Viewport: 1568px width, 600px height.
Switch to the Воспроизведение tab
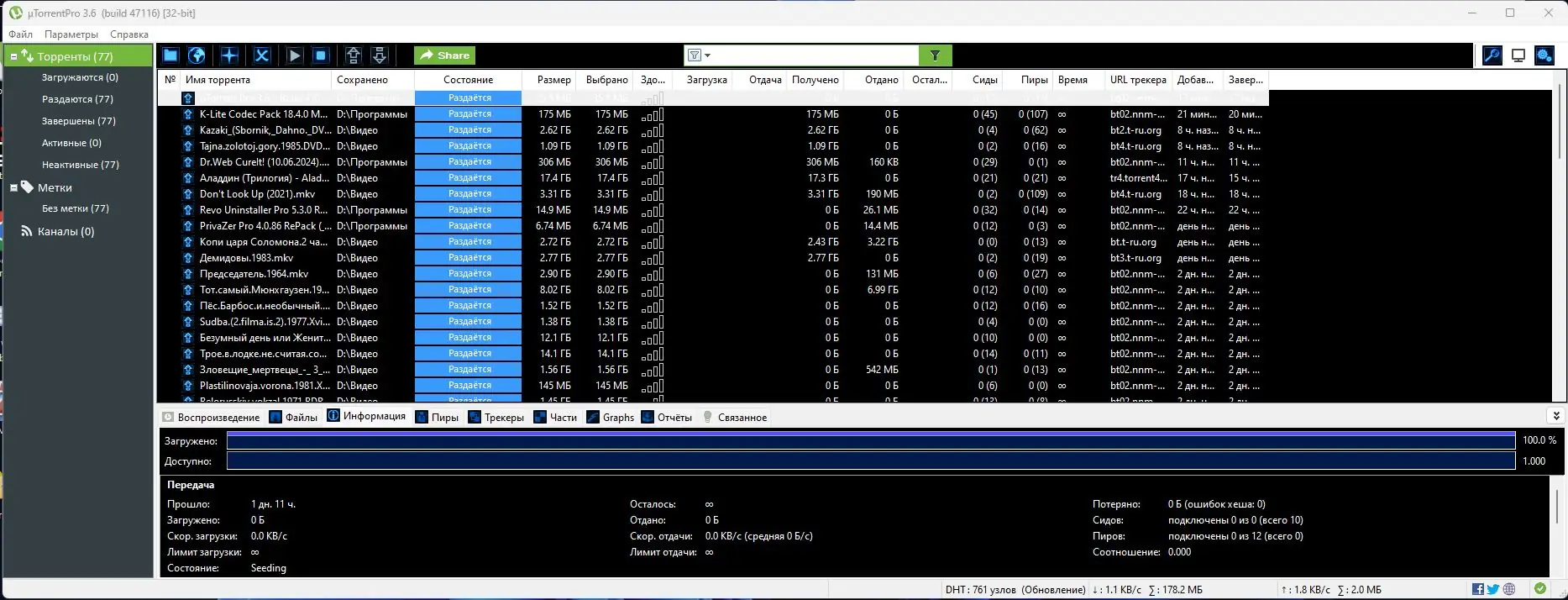pos(211,417)
